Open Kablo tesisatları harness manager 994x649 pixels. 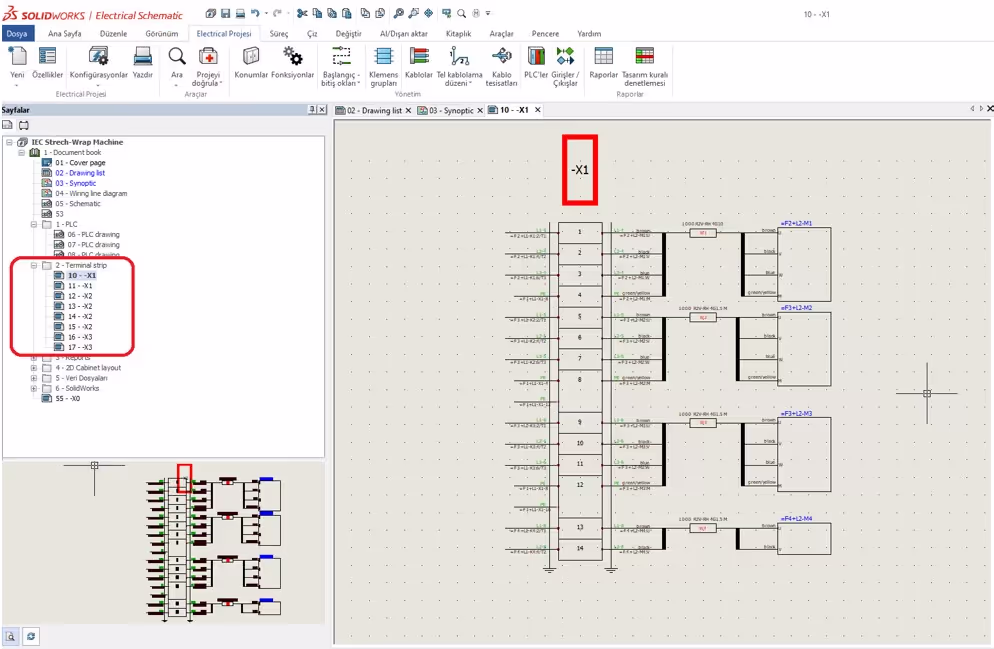coord(501,67)
